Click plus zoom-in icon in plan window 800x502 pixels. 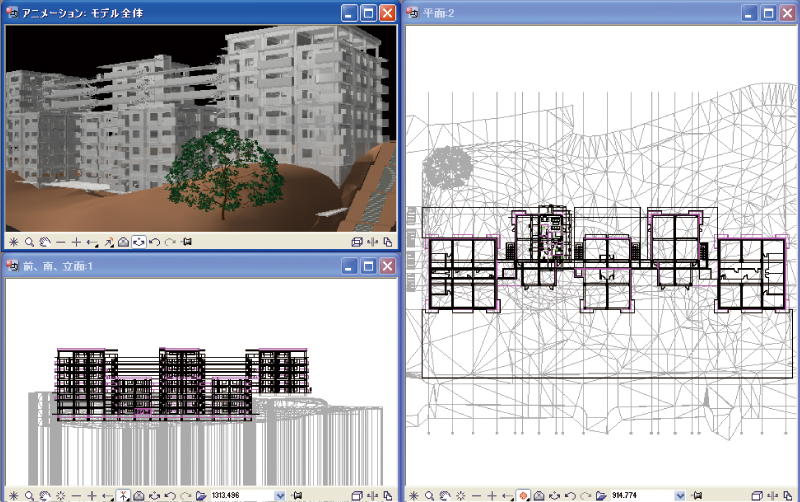click(492, 495)
